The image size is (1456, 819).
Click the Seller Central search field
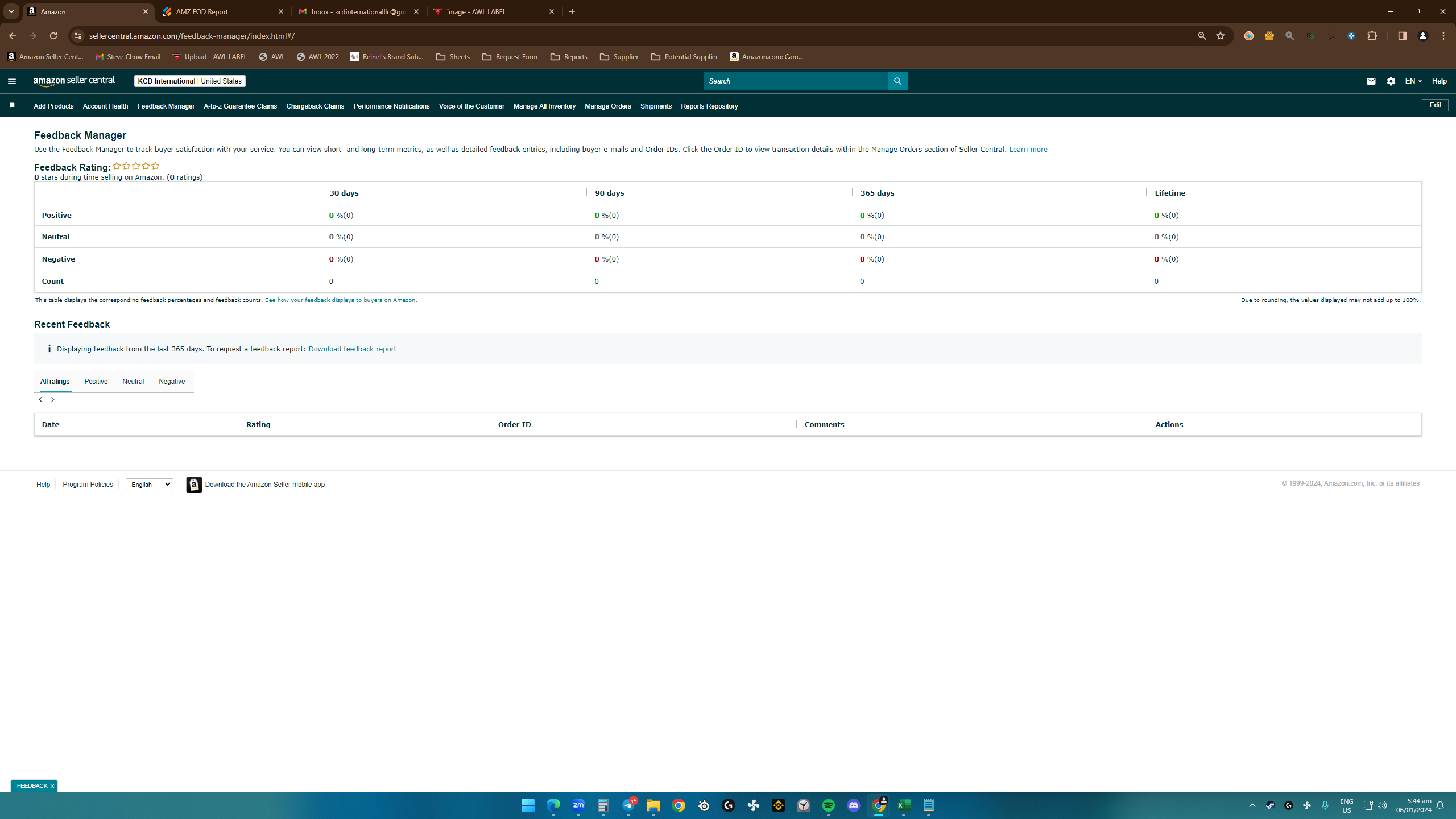[795, 81]
